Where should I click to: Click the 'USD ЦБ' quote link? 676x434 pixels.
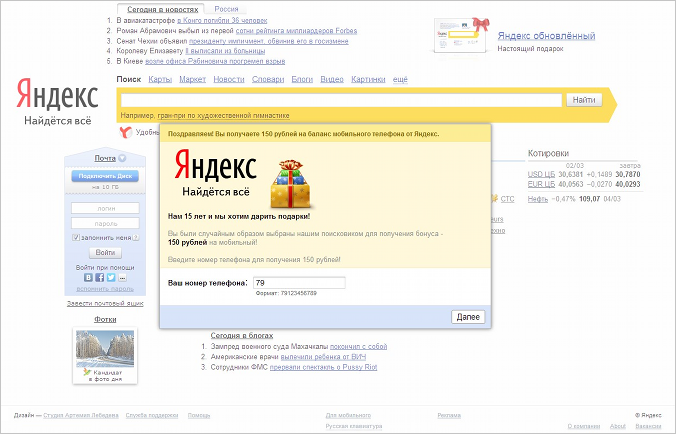click(541, 174)
